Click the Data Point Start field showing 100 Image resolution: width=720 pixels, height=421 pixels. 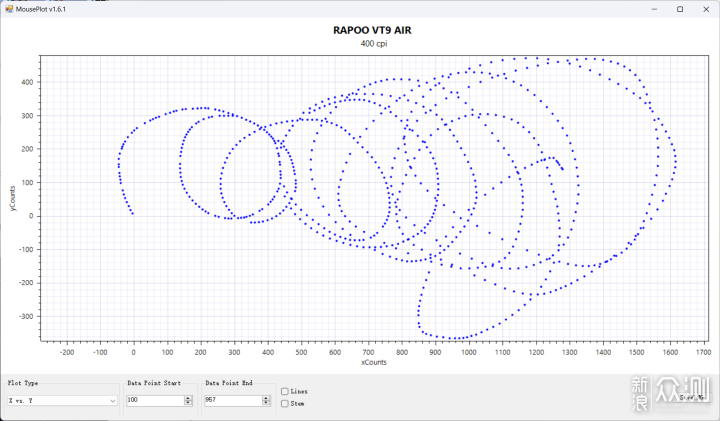(x=155, y=400)
